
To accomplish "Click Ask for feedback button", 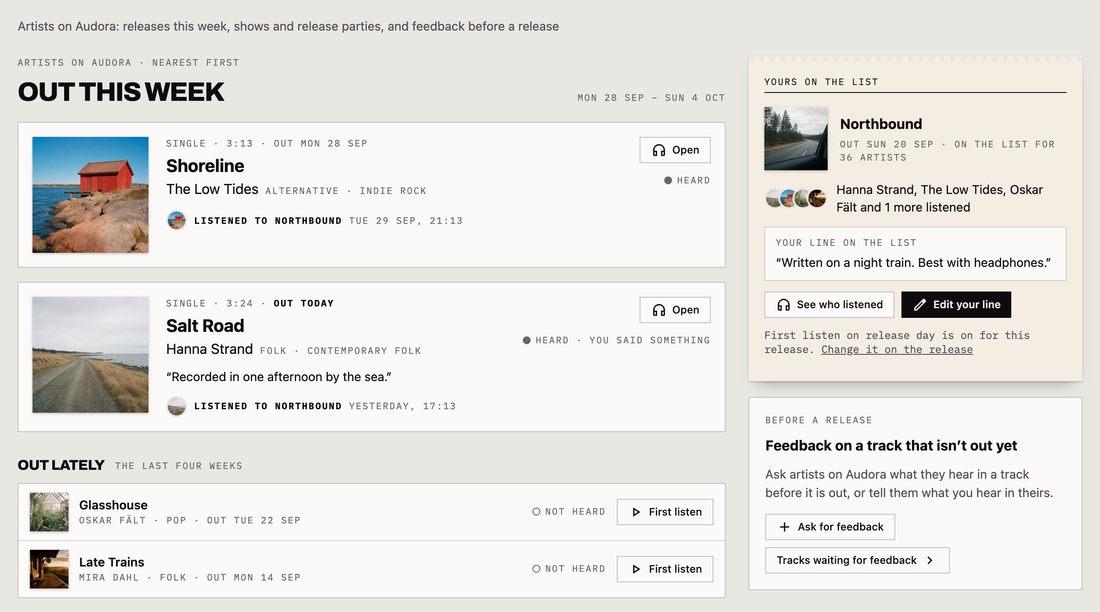I will [831, 527].
